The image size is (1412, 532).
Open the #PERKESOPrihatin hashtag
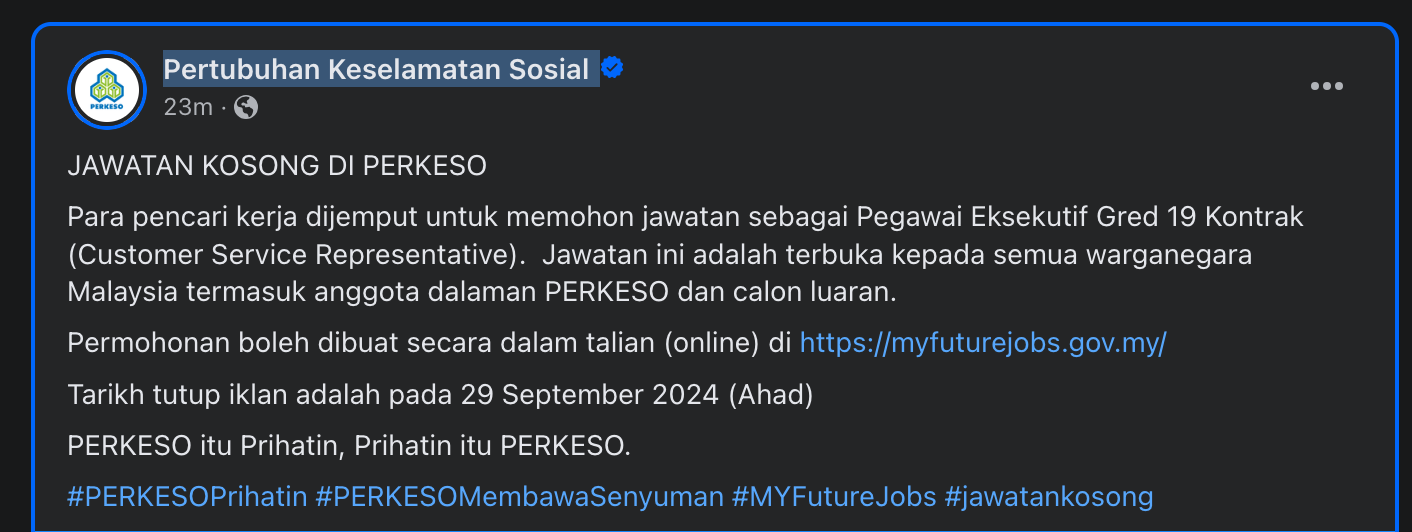[x=187, y=496]
